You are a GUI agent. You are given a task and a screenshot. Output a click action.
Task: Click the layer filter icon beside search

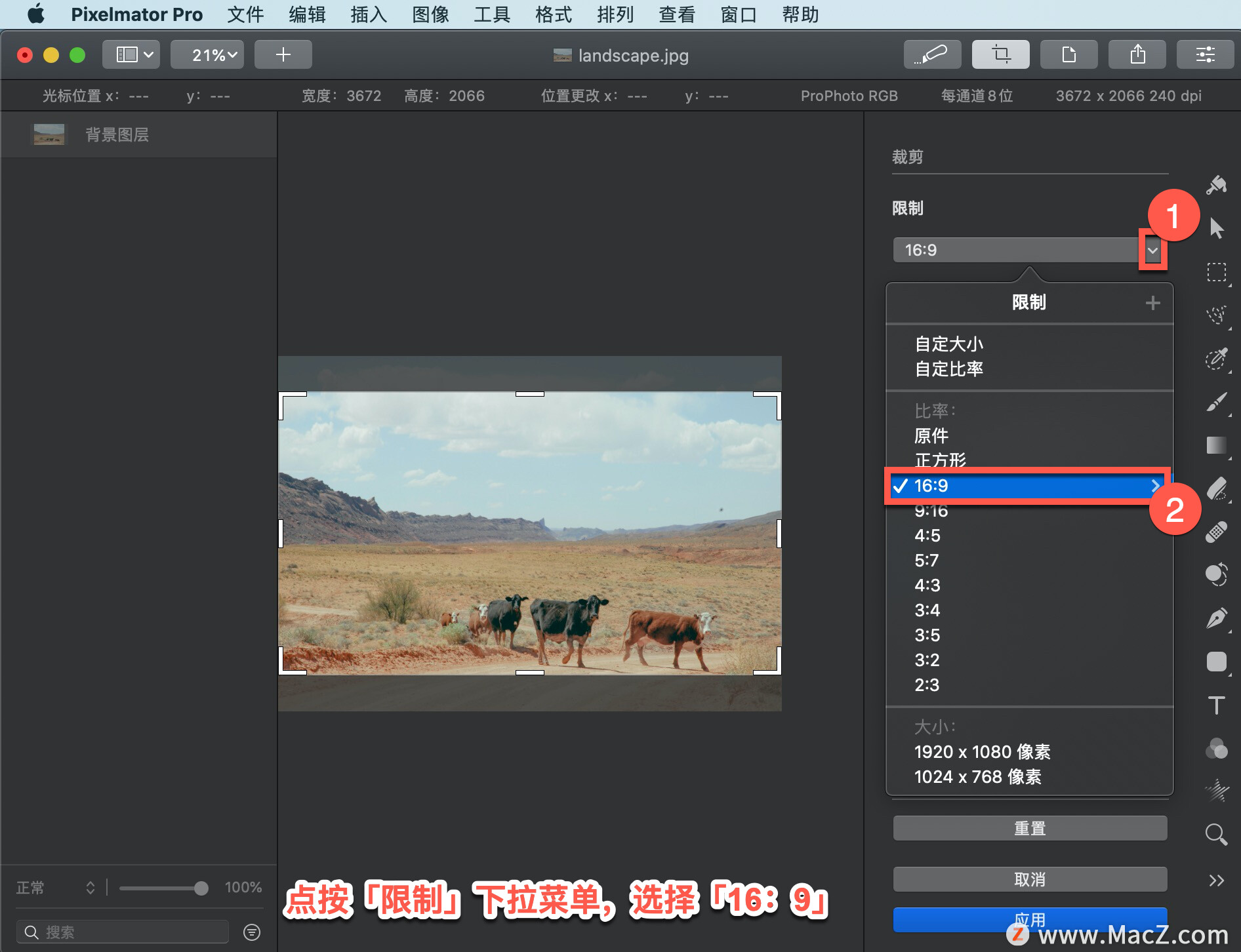252,932
